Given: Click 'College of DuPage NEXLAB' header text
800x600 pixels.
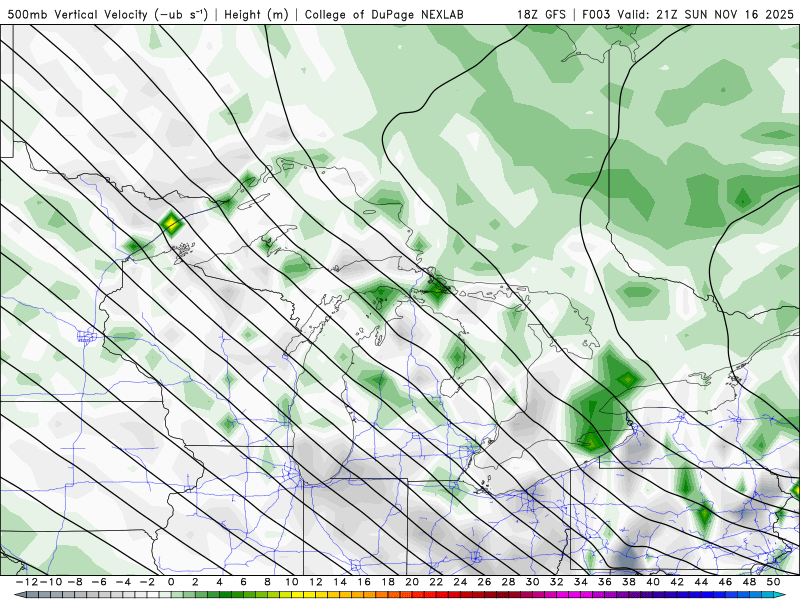Looking at the screenshot, I should pyautogui.click(x=384, y=14).
